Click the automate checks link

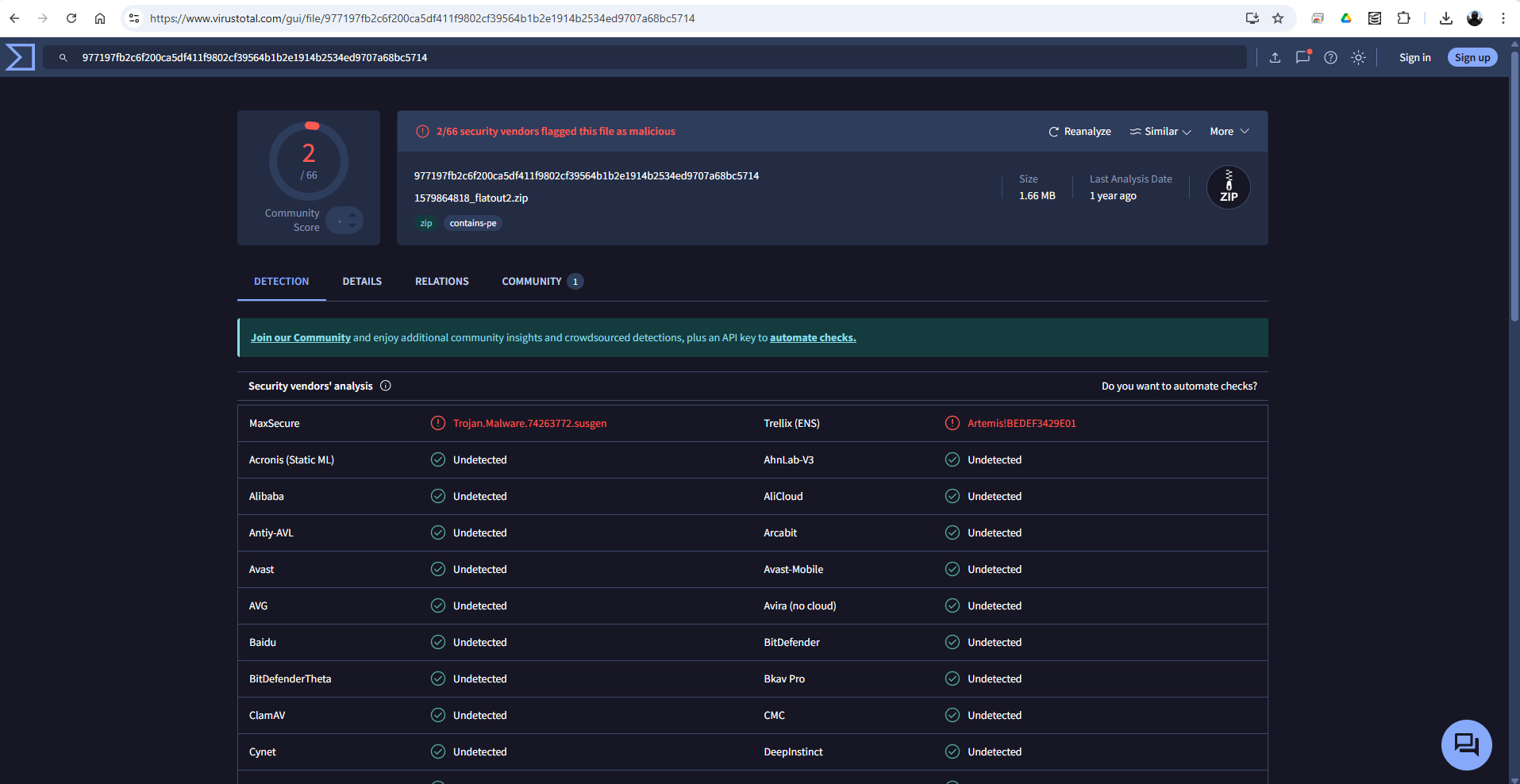click(x=812, y=338)
